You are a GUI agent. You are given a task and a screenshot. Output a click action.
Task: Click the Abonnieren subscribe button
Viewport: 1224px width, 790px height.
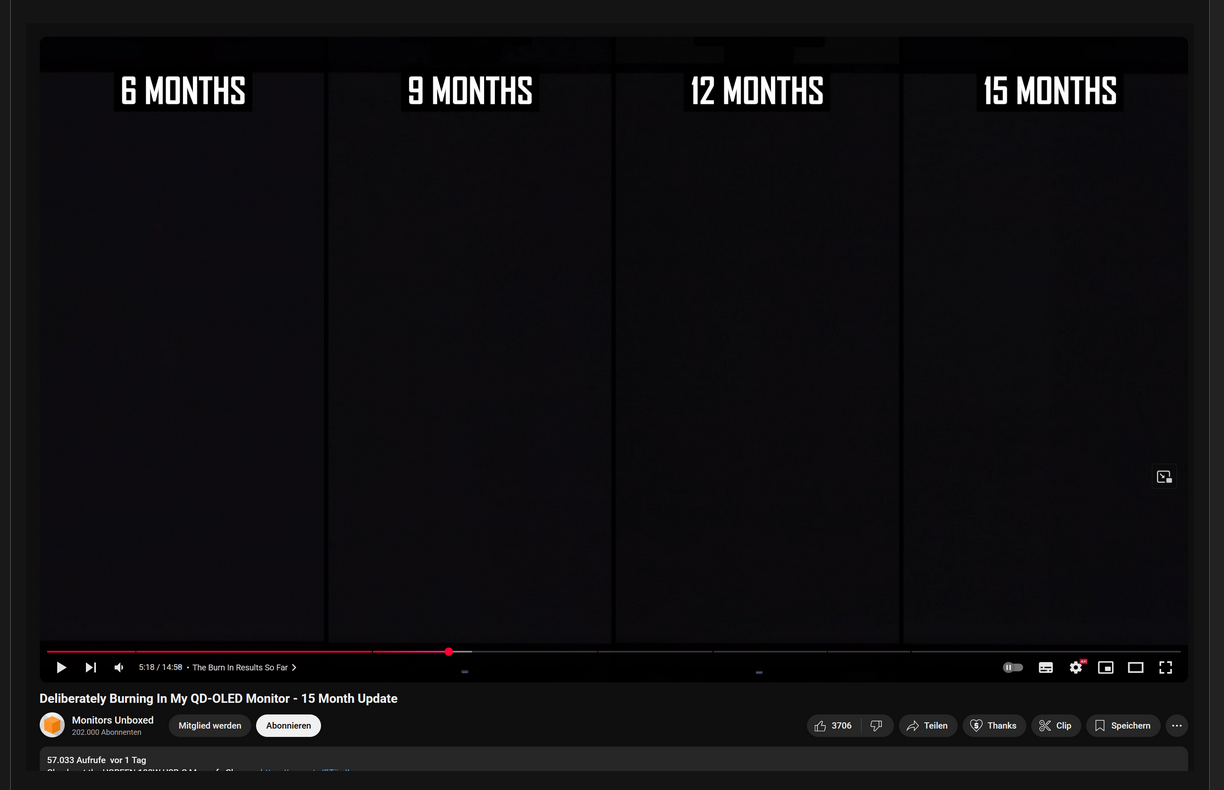[288, 725]
